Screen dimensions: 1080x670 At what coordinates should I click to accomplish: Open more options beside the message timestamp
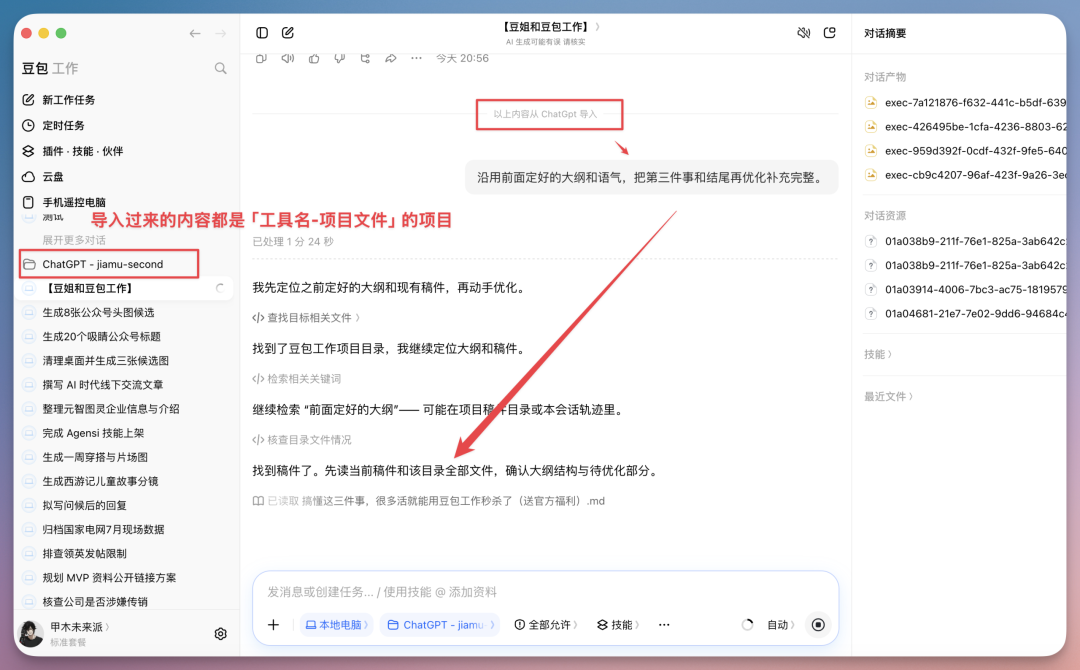(416, 59)
